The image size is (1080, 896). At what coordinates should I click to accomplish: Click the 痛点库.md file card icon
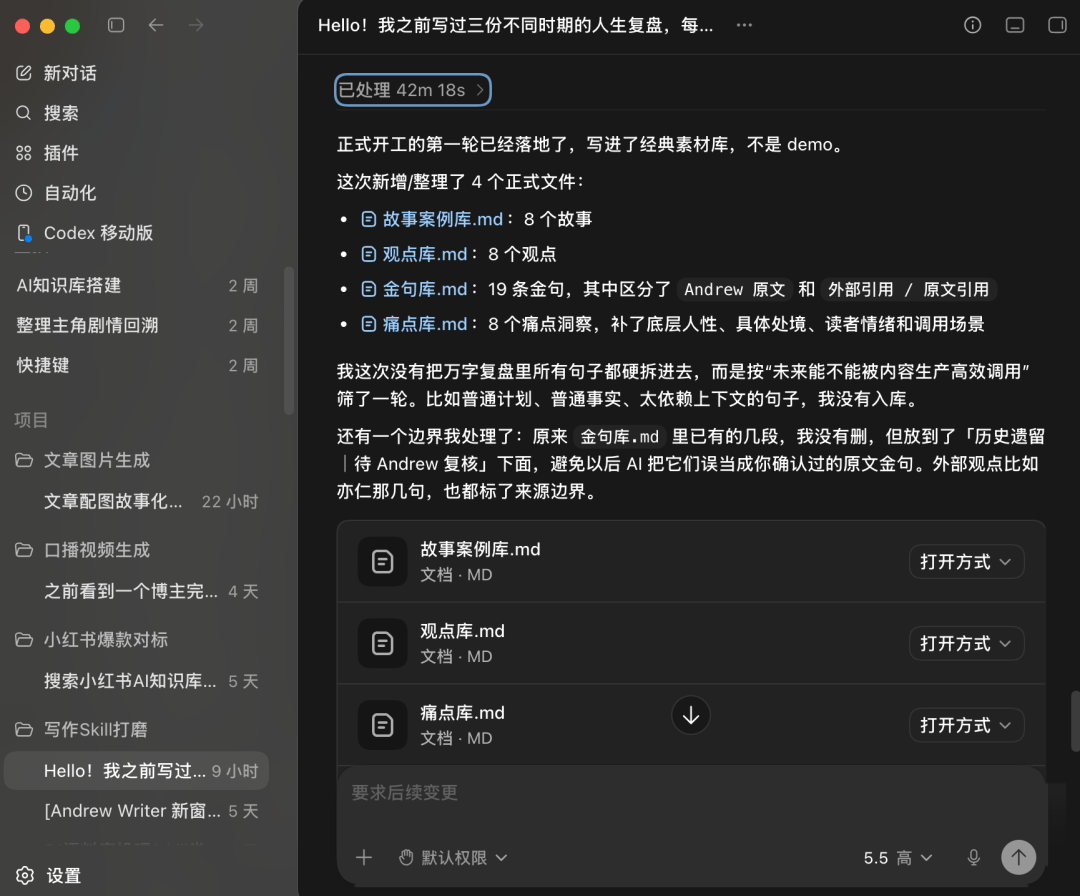click(x=382, y=725)
